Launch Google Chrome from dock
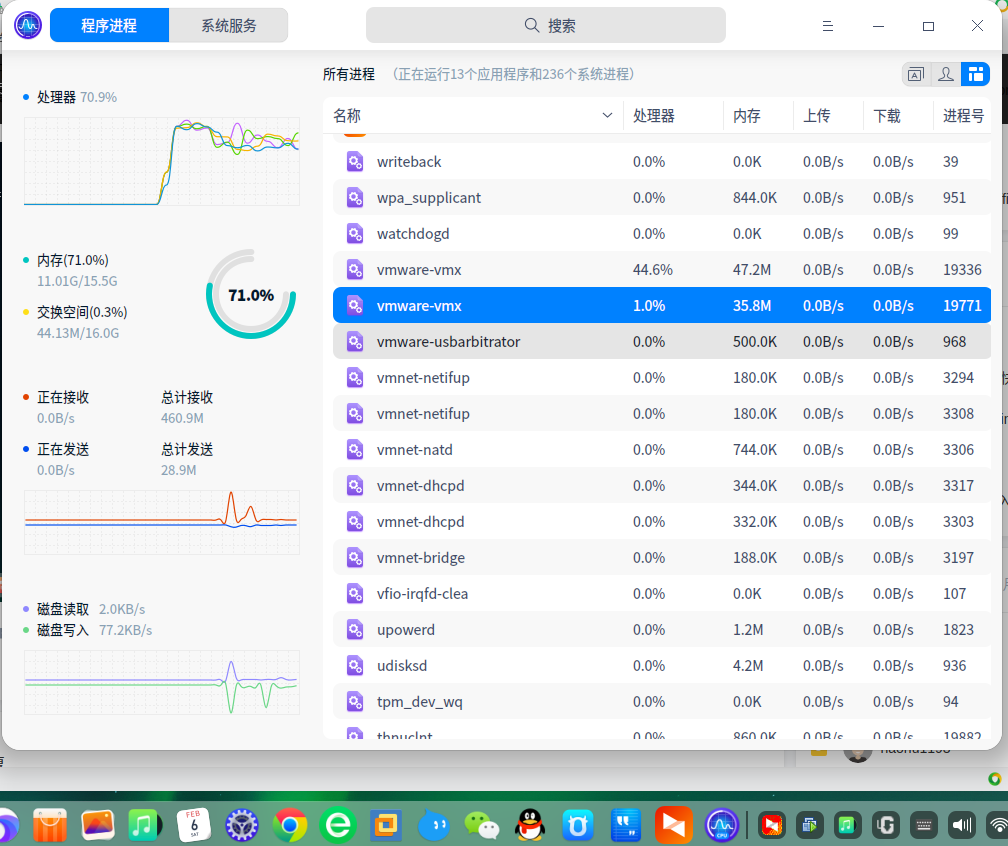This screenshot has height=846, width=1008. [290, 825]
